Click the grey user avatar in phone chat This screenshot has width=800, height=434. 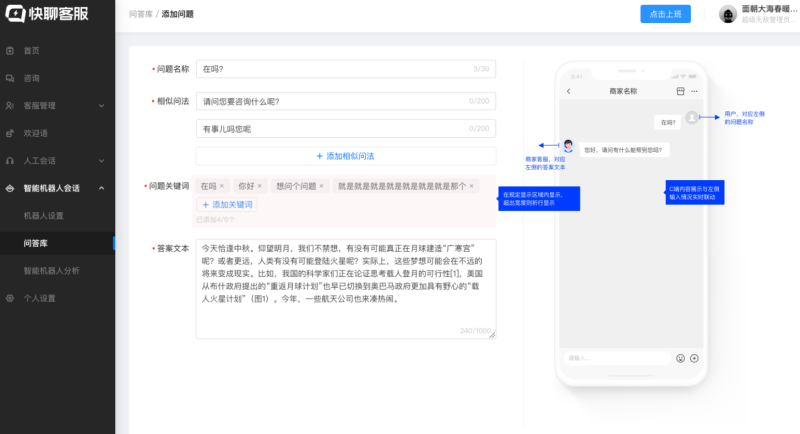pos(692,118)
